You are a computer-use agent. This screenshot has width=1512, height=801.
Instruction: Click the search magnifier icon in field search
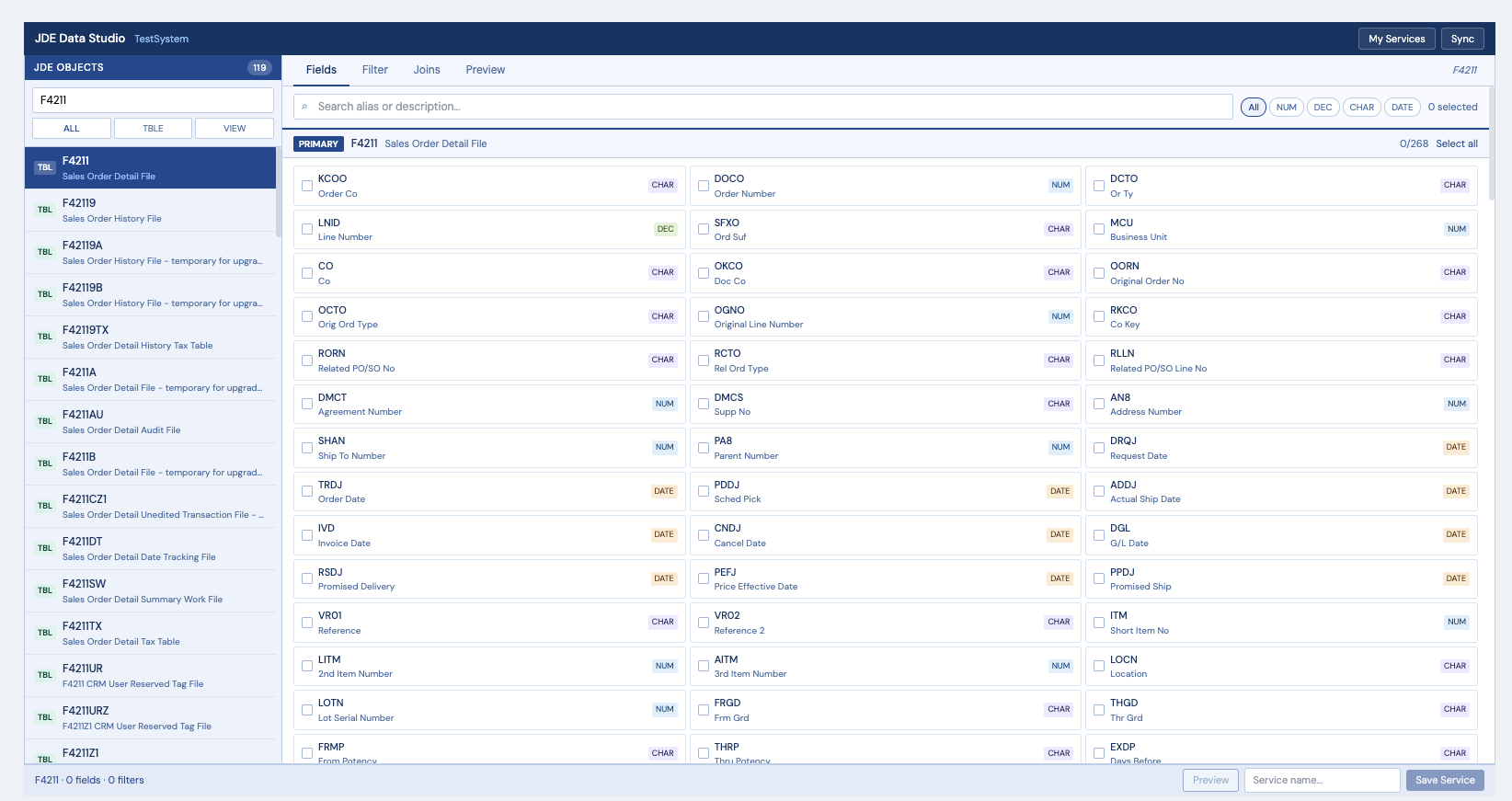click(x=304, y=107)
